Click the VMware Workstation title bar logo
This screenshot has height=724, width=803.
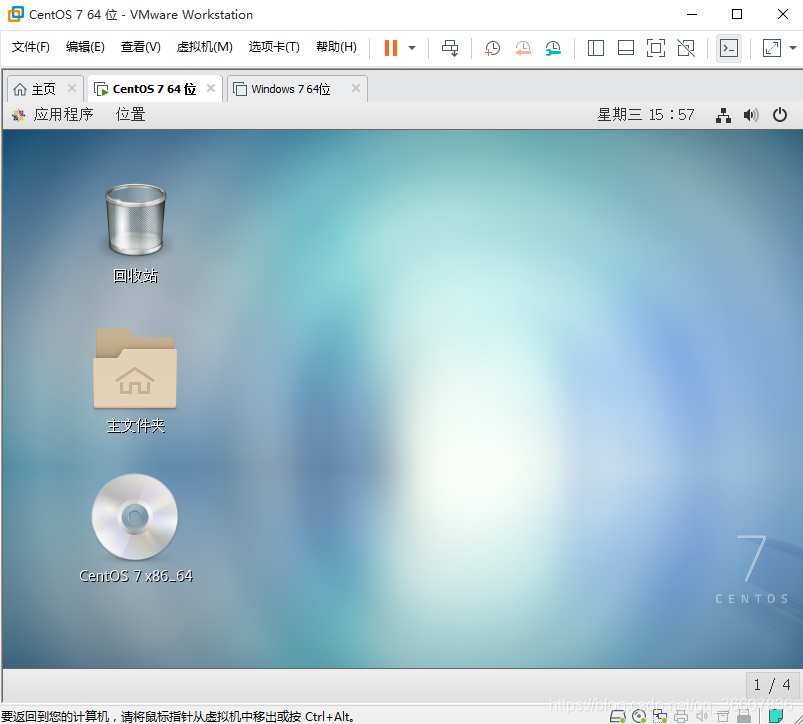pyautogui.click(x=15, y=14)
